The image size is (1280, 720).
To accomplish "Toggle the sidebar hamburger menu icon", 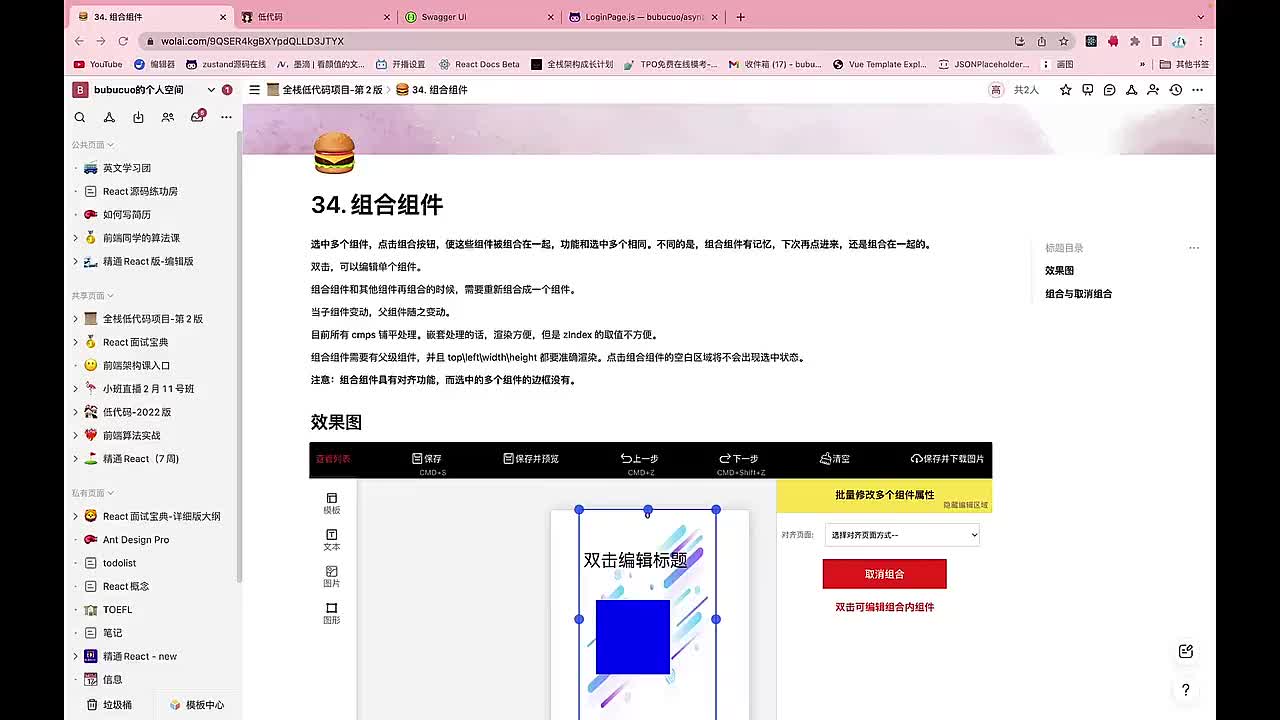I will tap(255, 90).
